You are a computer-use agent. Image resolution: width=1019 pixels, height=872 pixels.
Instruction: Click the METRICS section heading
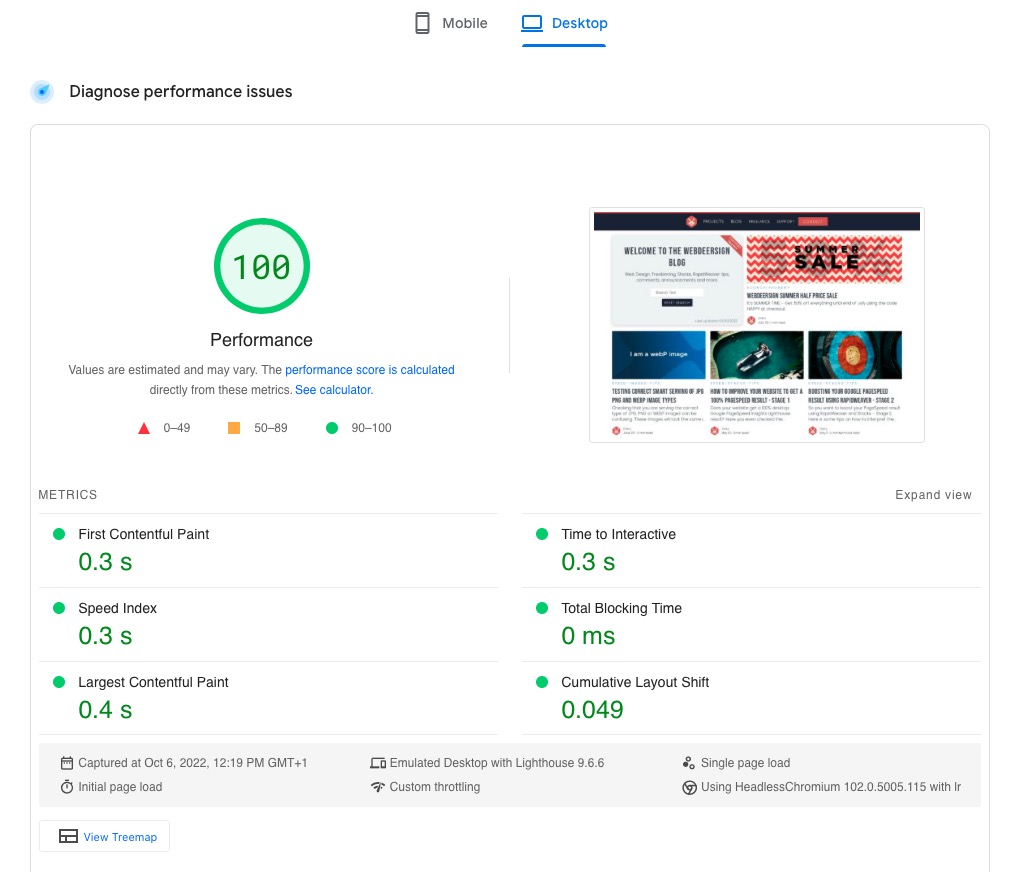click(x=68, y=495)
